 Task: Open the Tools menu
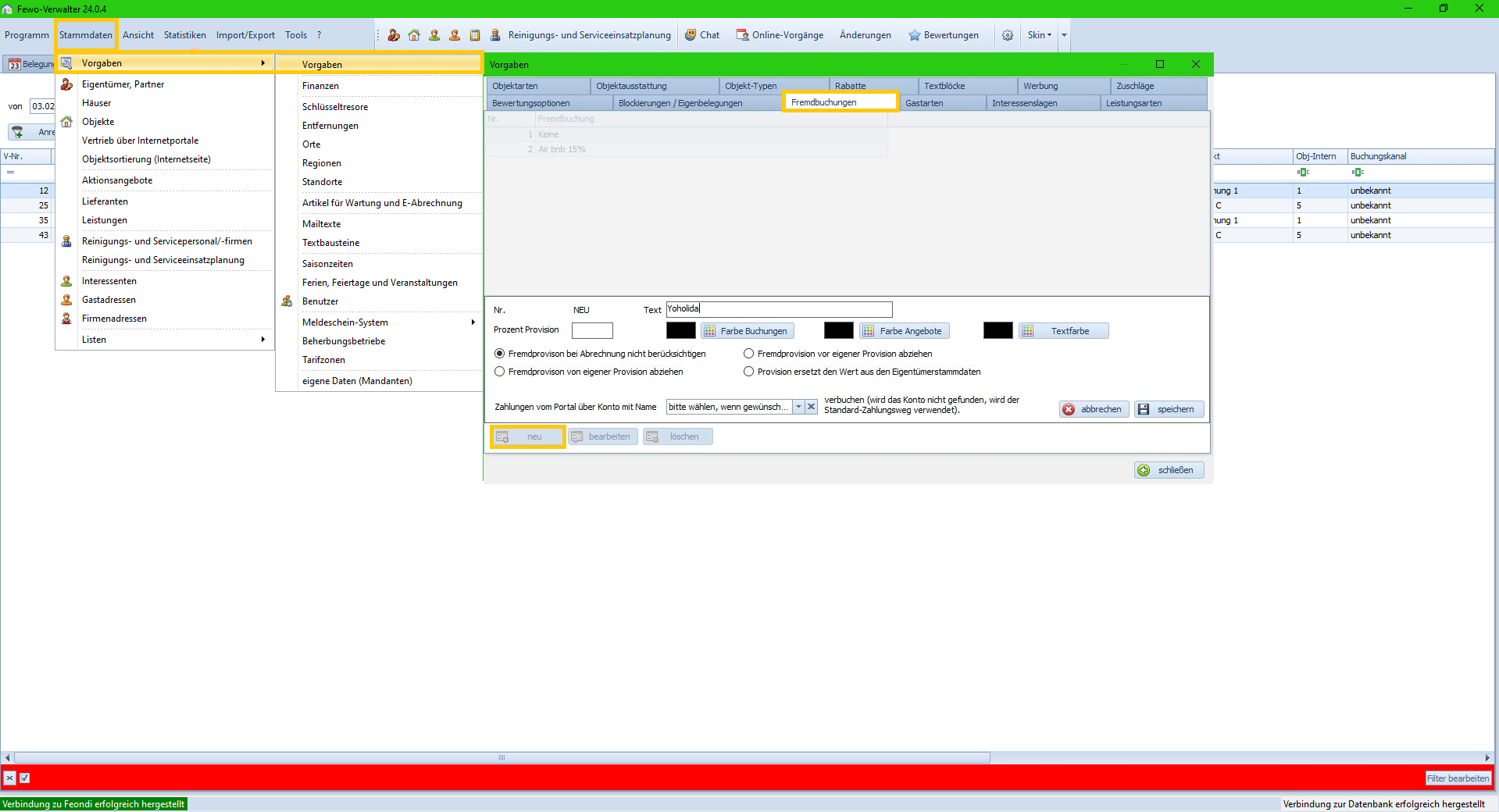coord(296,35)
